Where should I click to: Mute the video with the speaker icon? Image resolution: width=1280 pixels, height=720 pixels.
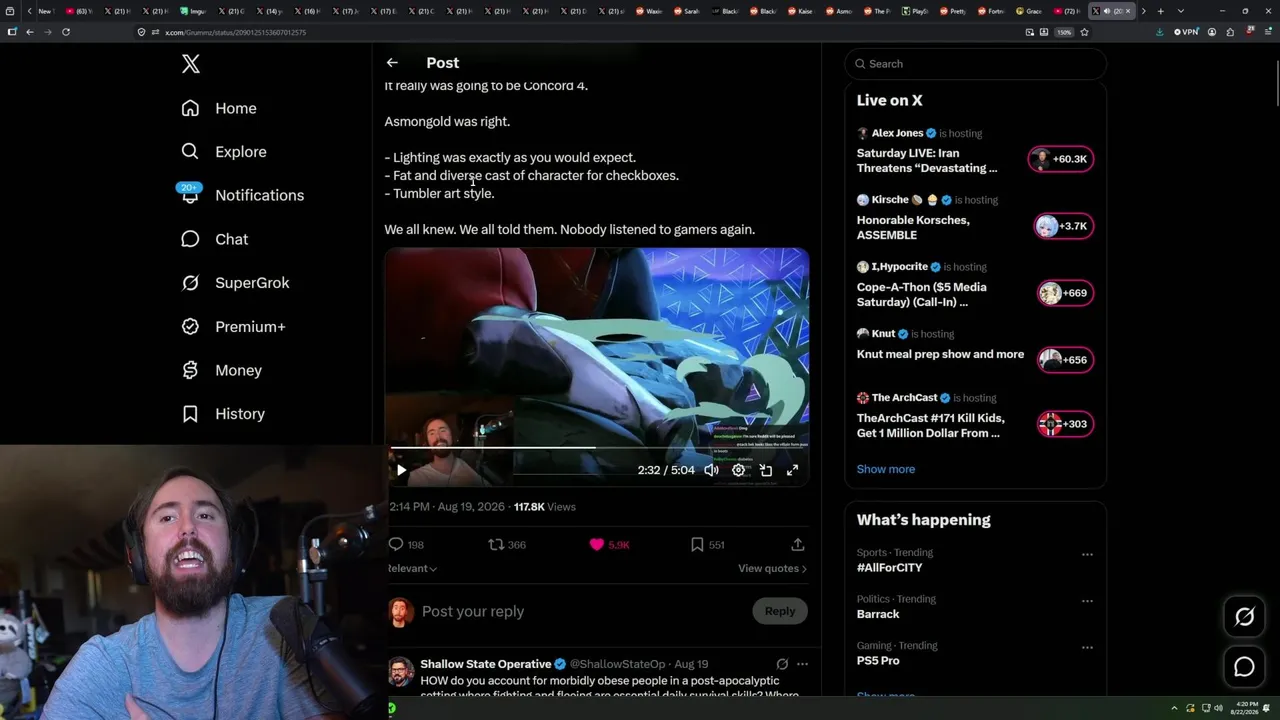tap(711, 470)
